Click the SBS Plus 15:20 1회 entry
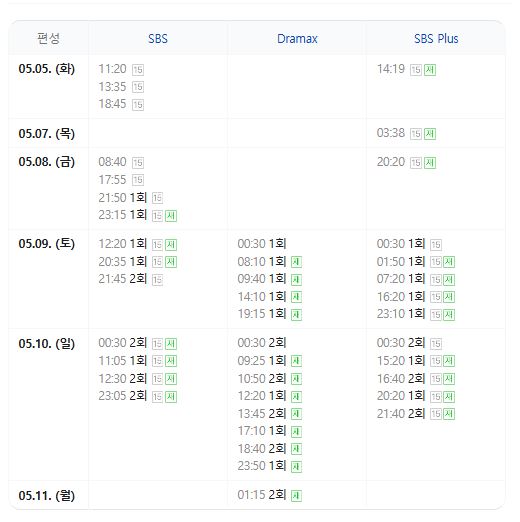 401,360
